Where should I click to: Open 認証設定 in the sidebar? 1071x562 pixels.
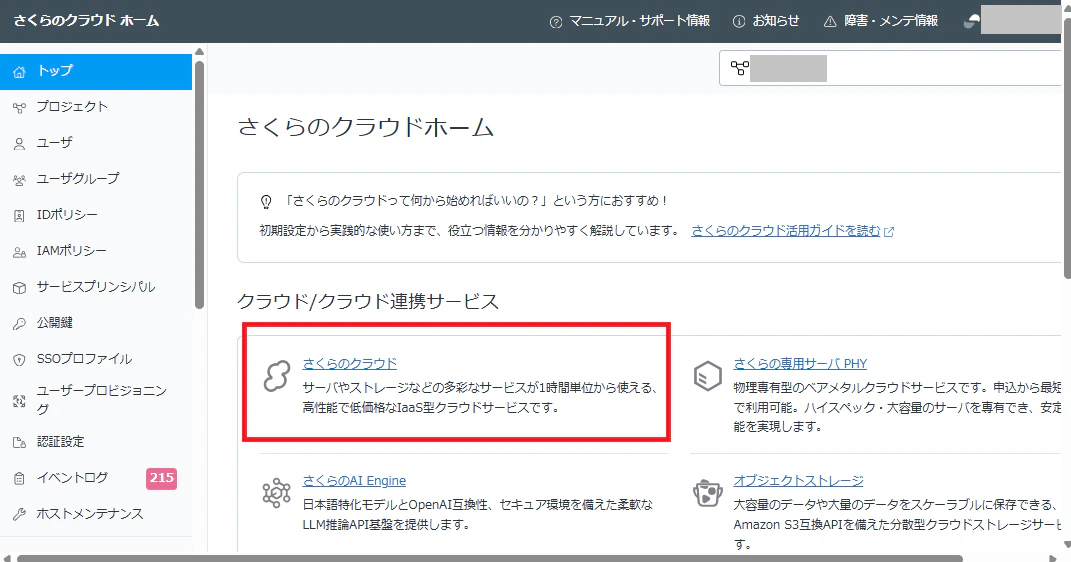tap(96, 442)
